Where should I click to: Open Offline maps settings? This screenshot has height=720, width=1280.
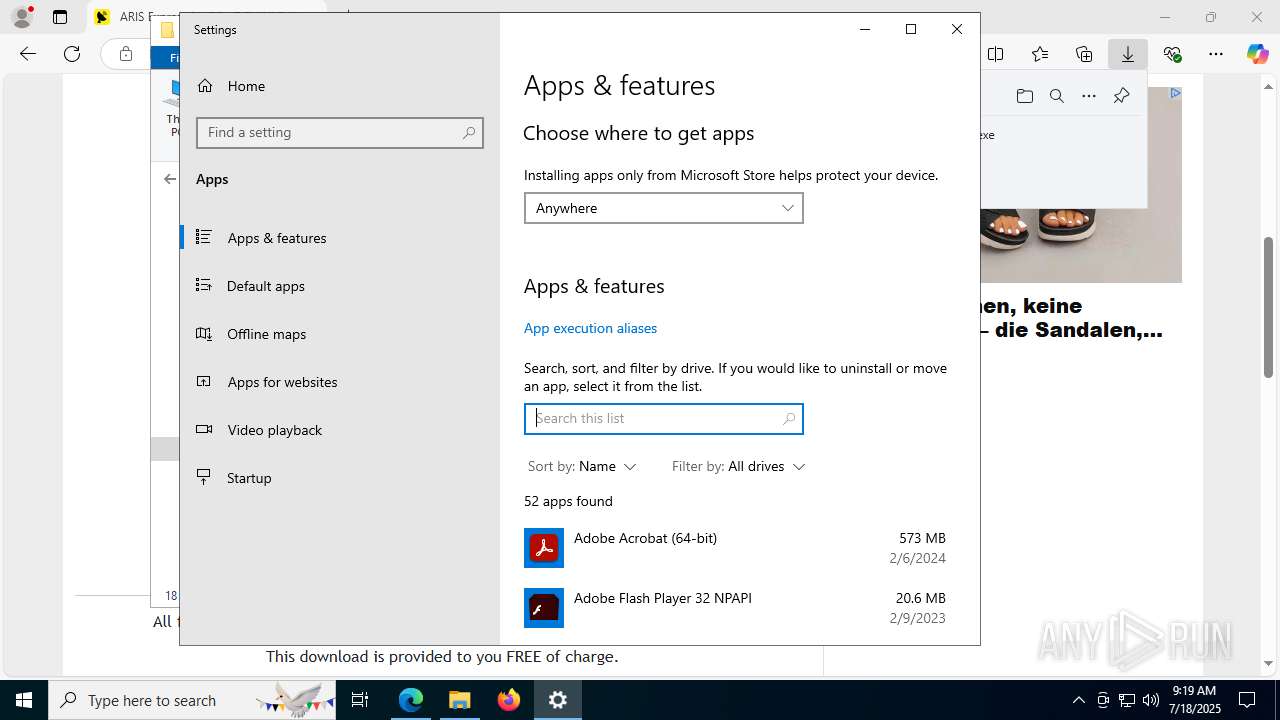[340, 334]
